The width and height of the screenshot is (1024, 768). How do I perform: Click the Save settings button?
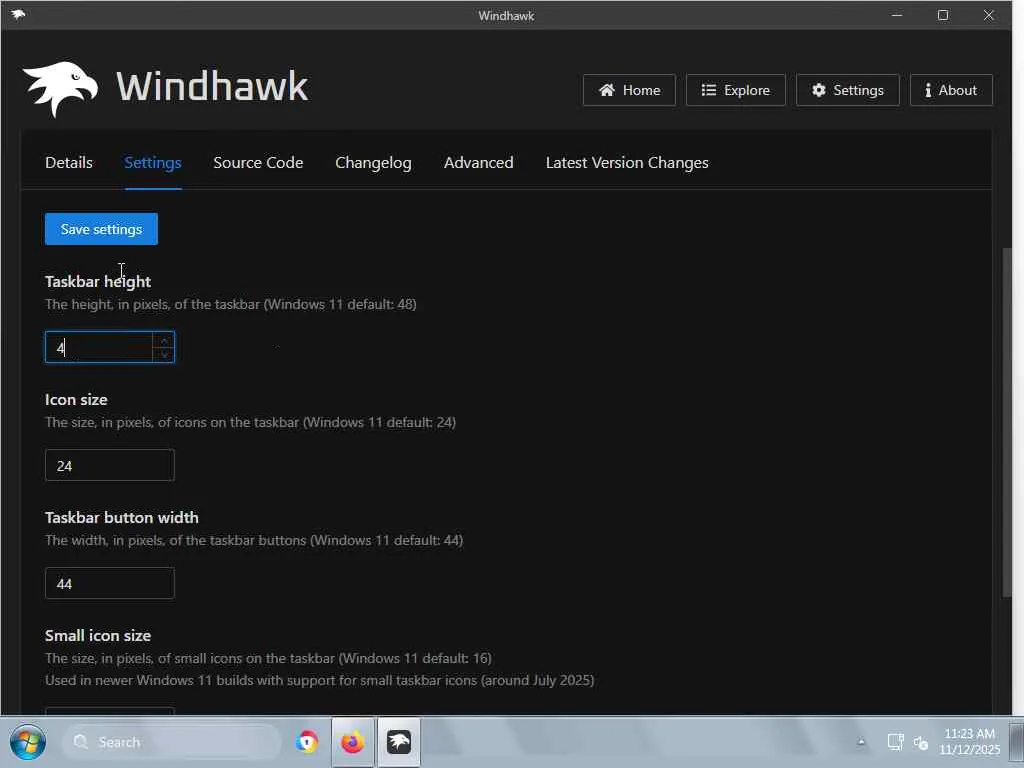tap(101, 229)
